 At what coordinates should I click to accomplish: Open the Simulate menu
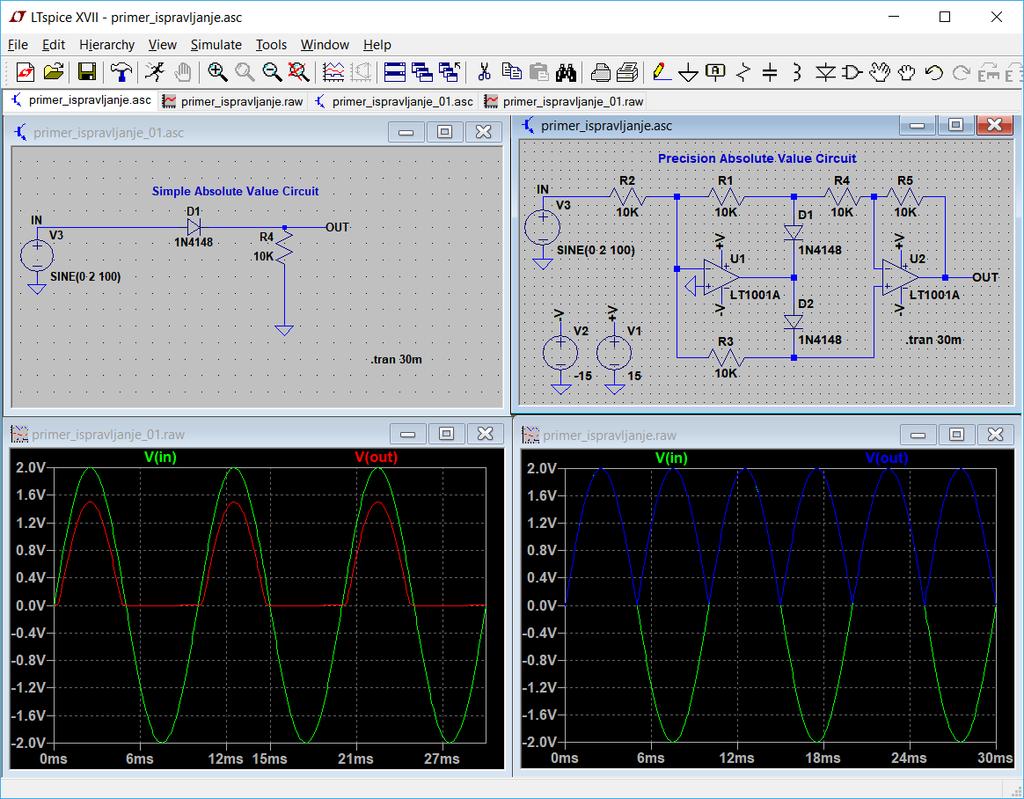click(x=216, y=44)
